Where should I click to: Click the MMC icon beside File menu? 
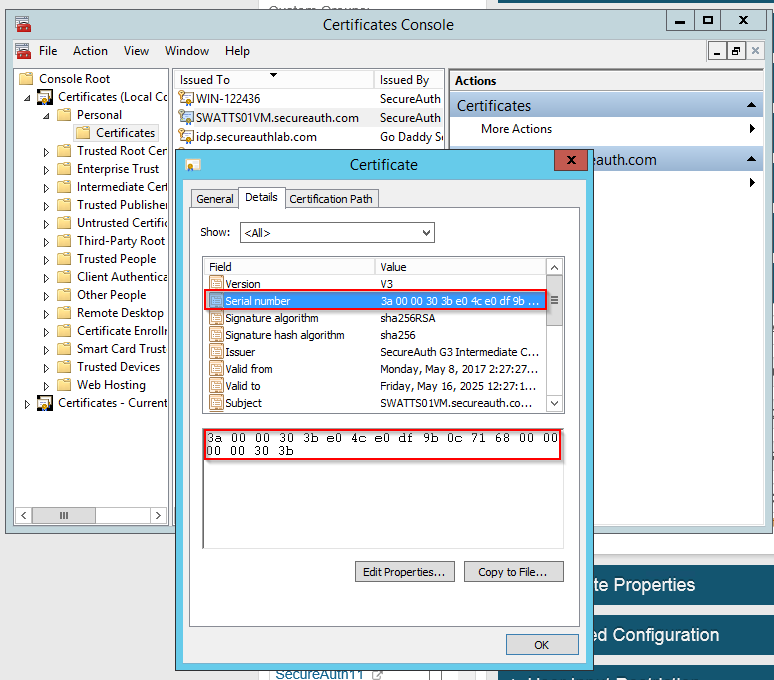click(23, 51)
